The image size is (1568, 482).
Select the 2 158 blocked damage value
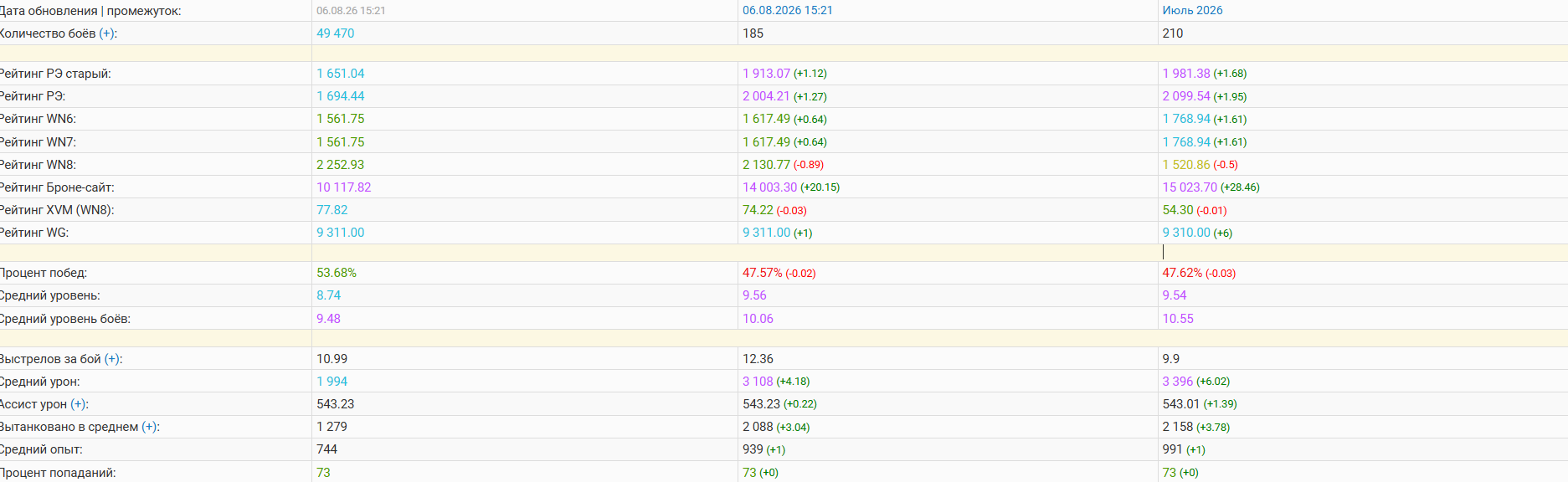click(1178, 427)
